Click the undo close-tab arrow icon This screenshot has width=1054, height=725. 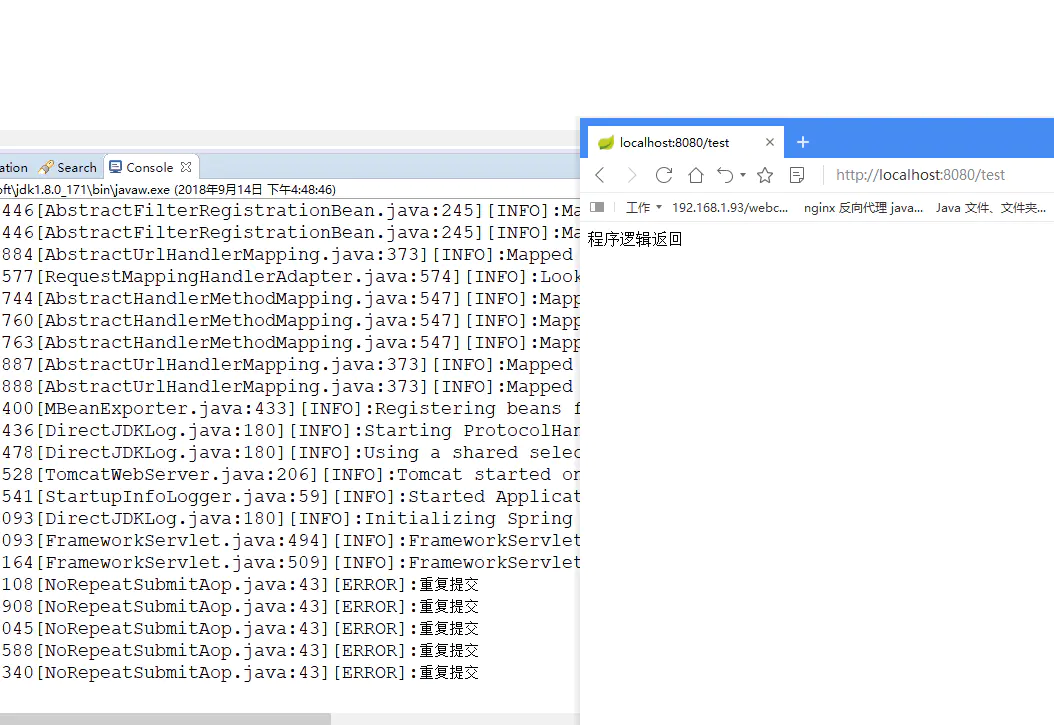tap(725, 175)
